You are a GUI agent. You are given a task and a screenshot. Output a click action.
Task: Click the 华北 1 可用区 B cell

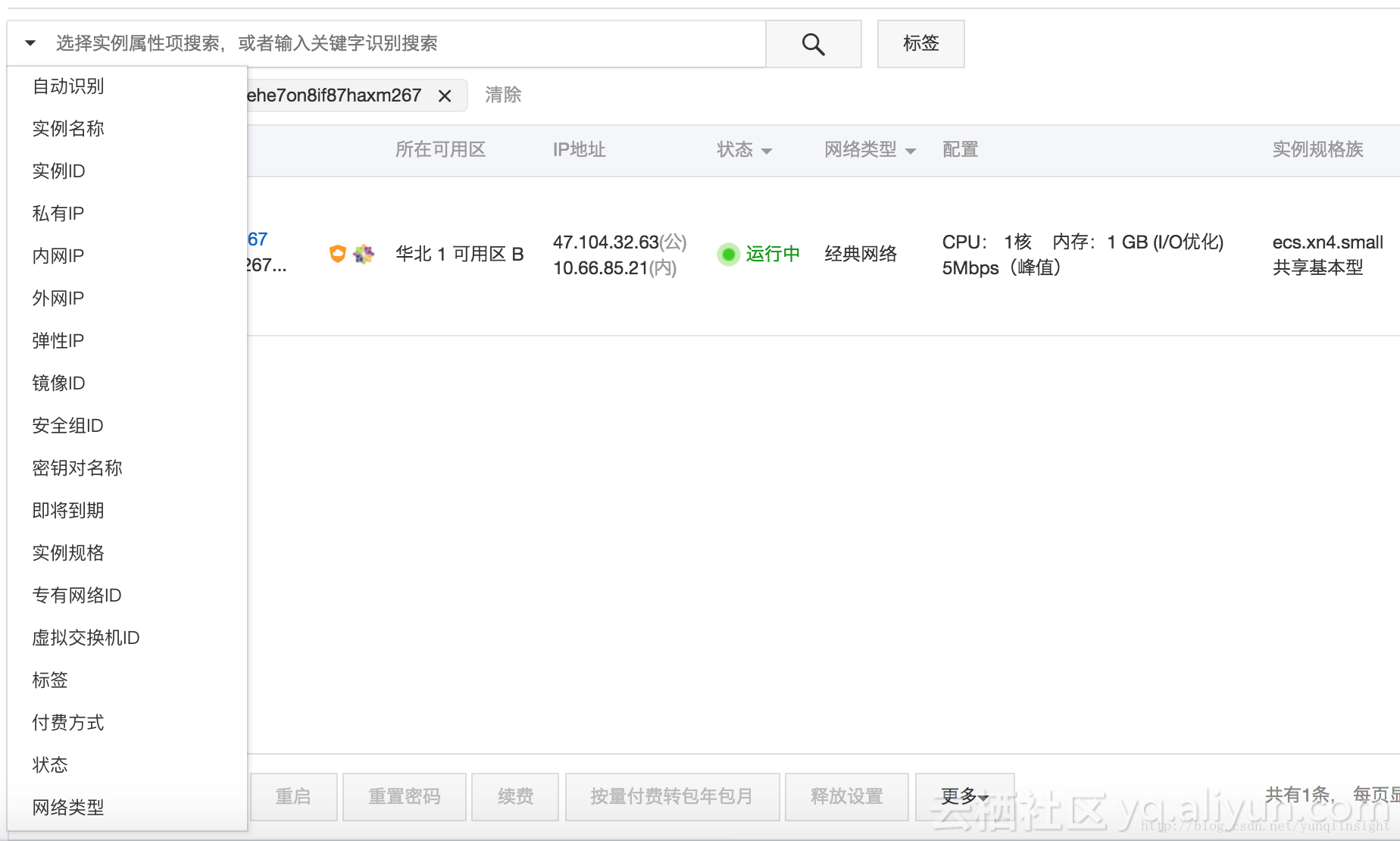(460, 255)
